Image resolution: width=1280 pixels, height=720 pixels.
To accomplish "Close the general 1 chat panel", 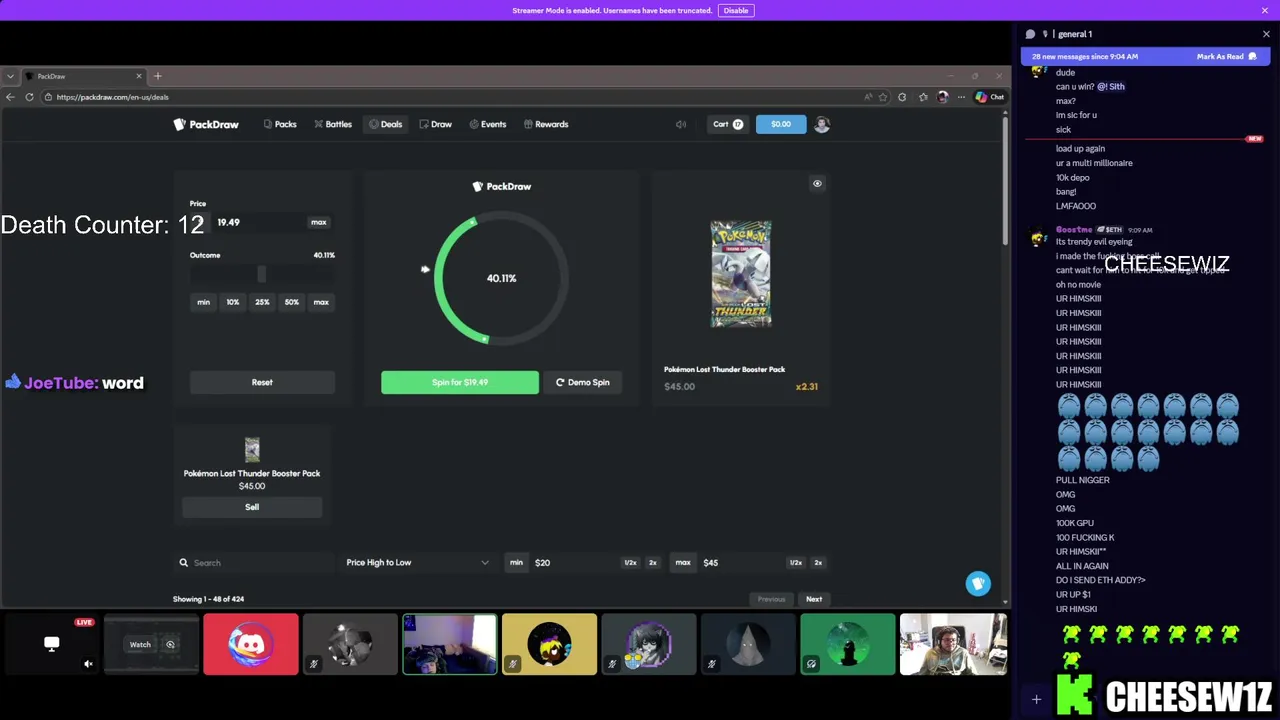I will 1266,34.
